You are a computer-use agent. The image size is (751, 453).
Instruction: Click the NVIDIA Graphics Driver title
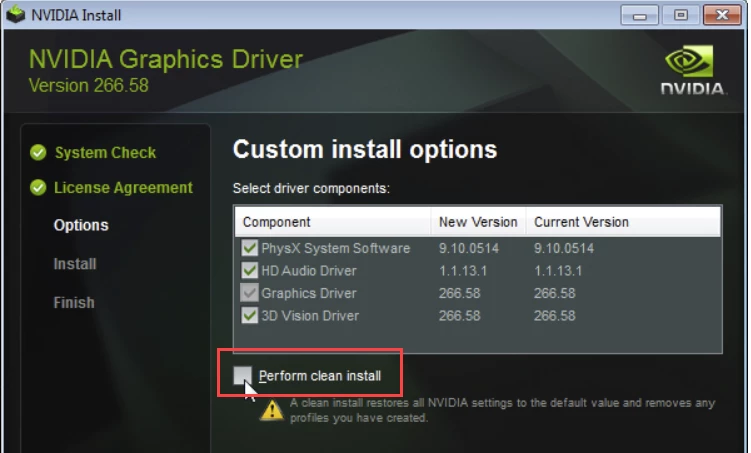(x=166, y=59)
